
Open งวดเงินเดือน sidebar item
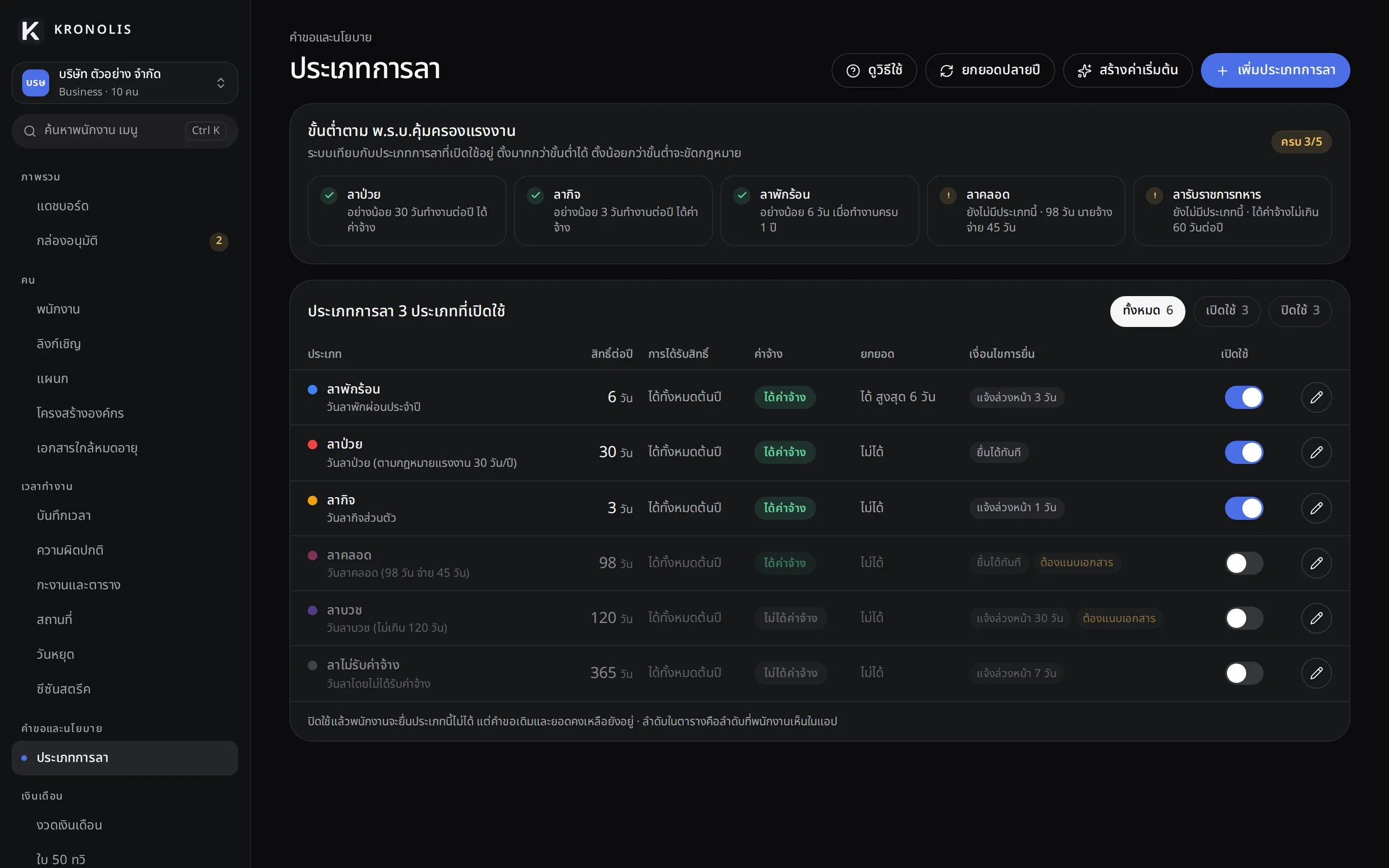[124, 826]
